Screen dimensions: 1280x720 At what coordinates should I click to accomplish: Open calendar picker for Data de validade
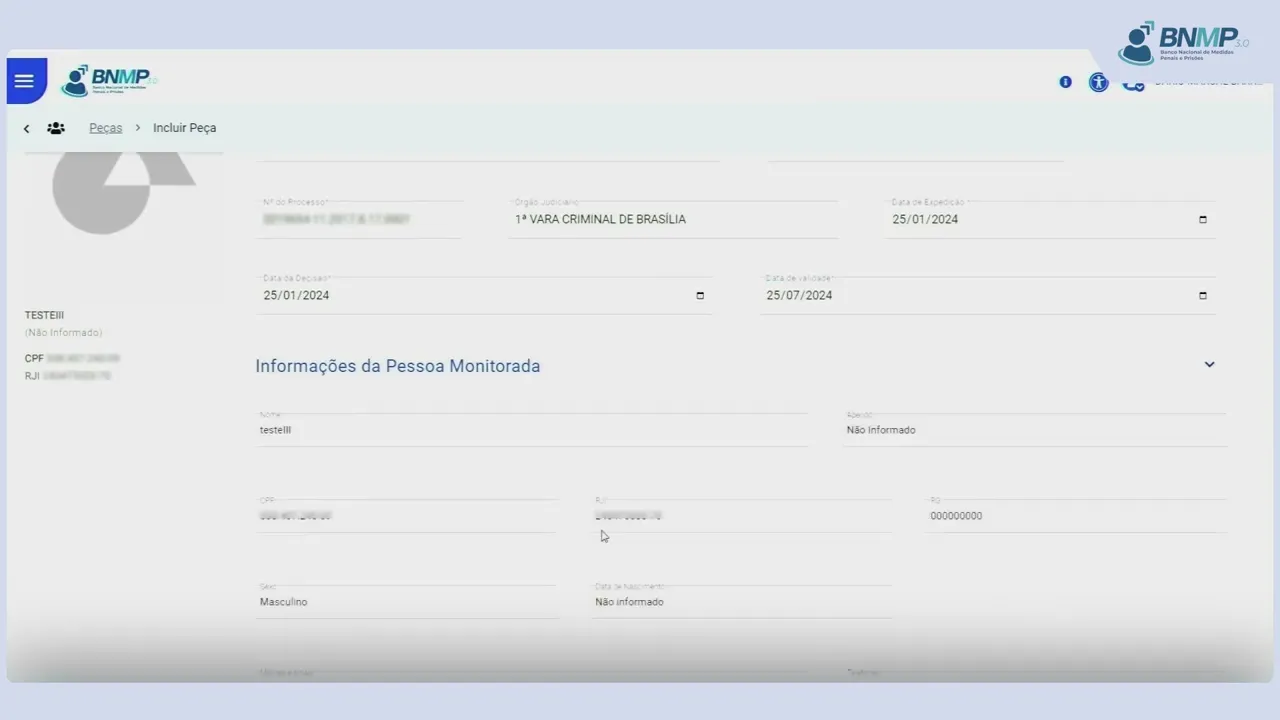point(1203,295)
